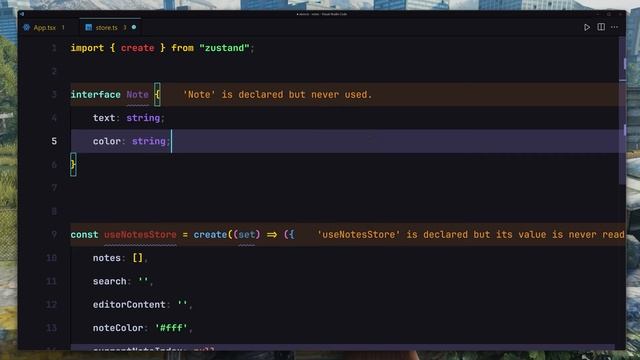Click the '#fff' color string value

pyautogui.click(x=171, y=328)
